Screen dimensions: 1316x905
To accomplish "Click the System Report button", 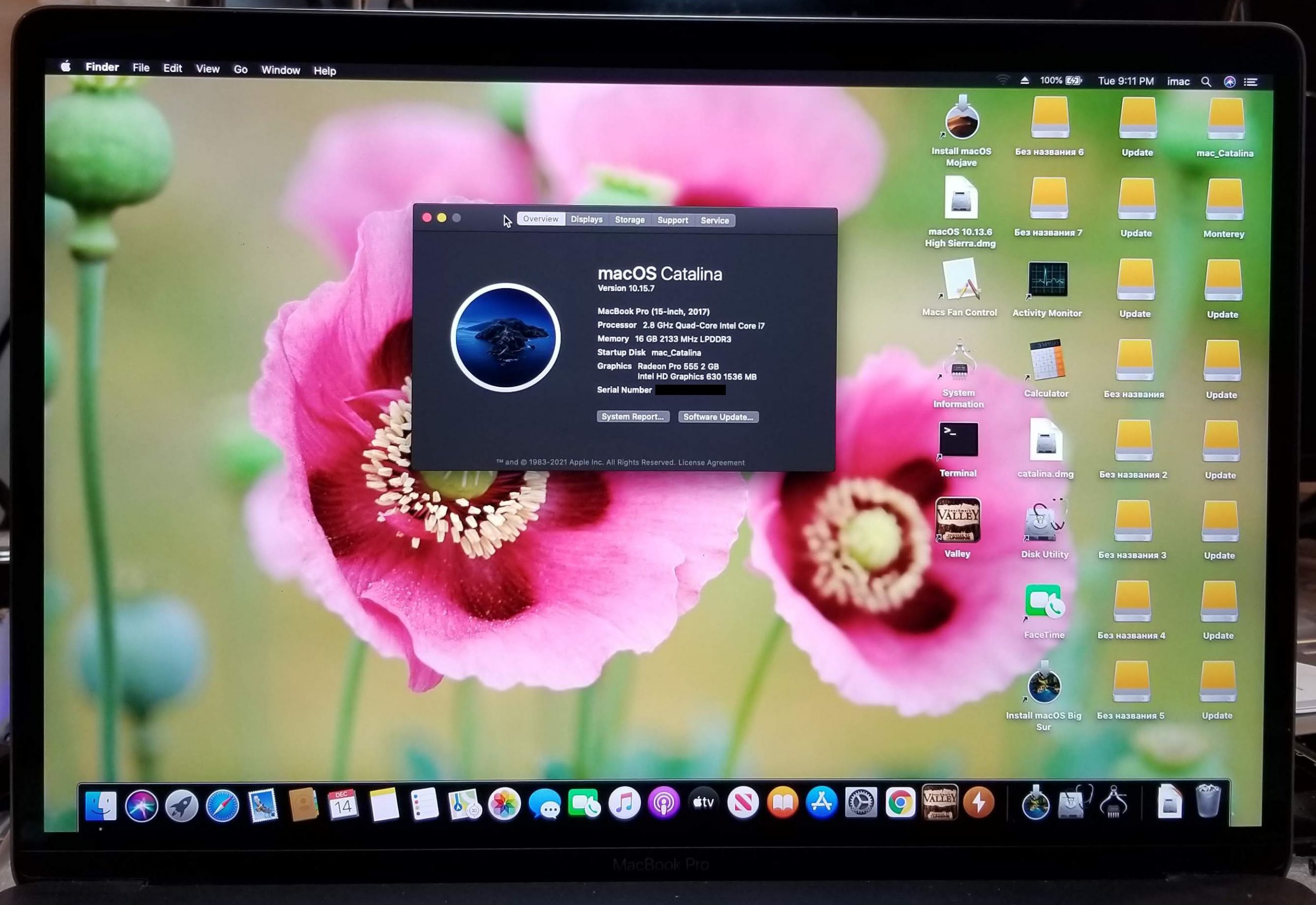I will 632,417.
